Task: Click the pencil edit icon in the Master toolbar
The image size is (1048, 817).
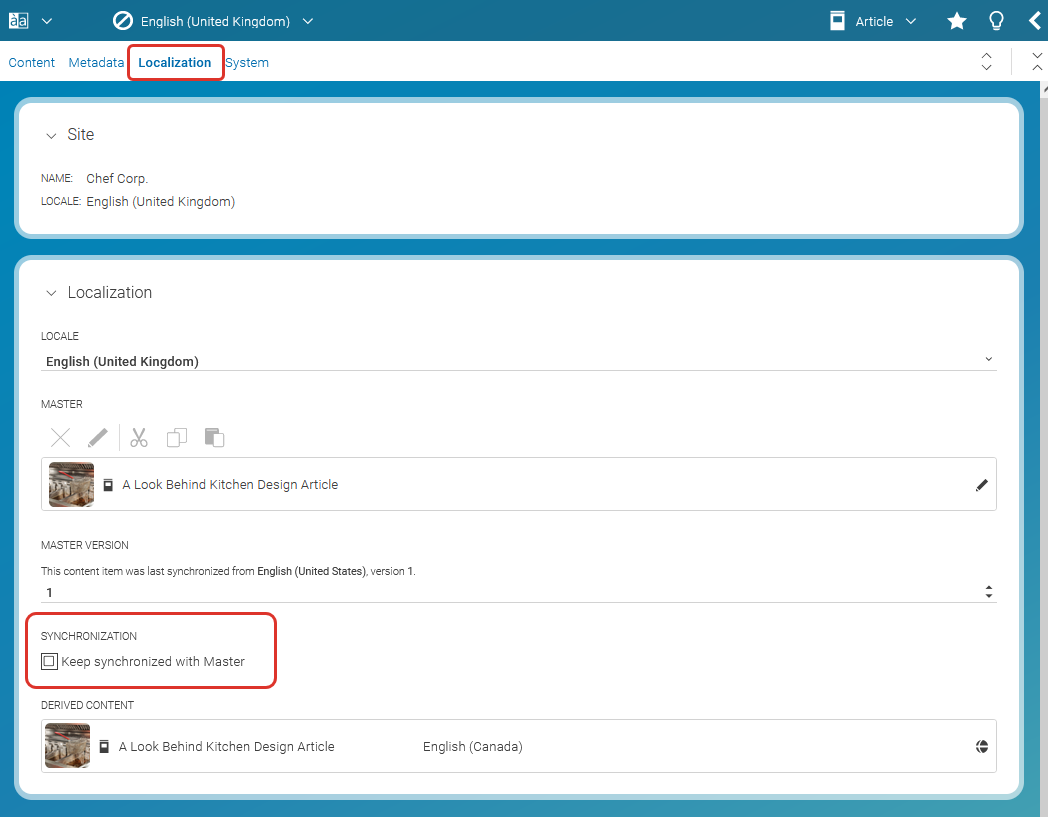Action: [x=97, y=437]
